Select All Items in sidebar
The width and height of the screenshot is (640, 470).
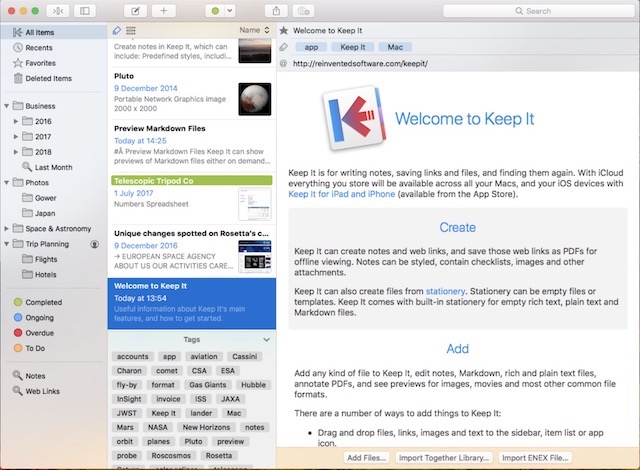pos(53,32)
